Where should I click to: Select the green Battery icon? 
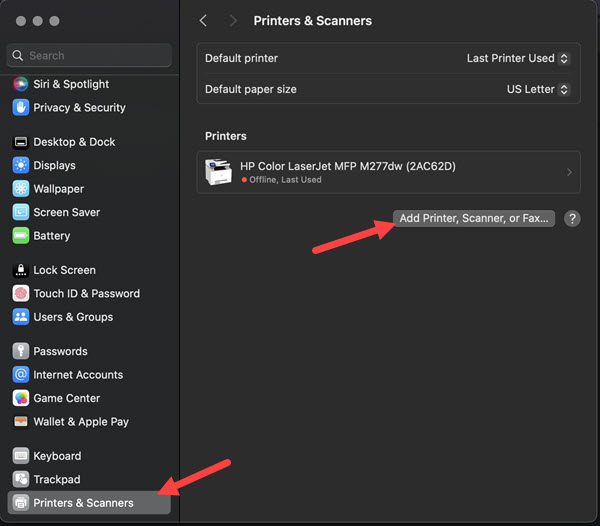21,236
